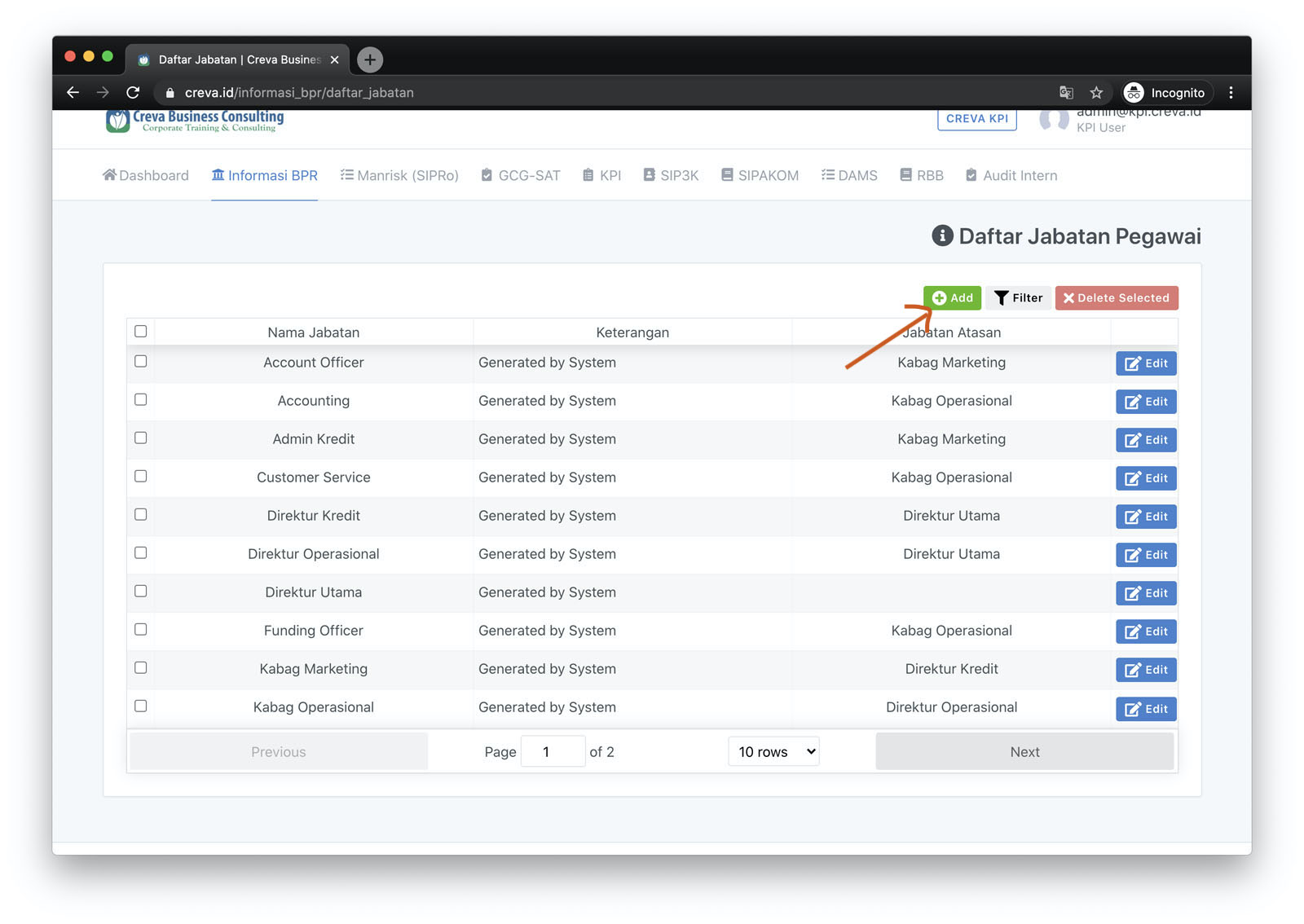Open the Informasi BPR menu

point(264,175)
